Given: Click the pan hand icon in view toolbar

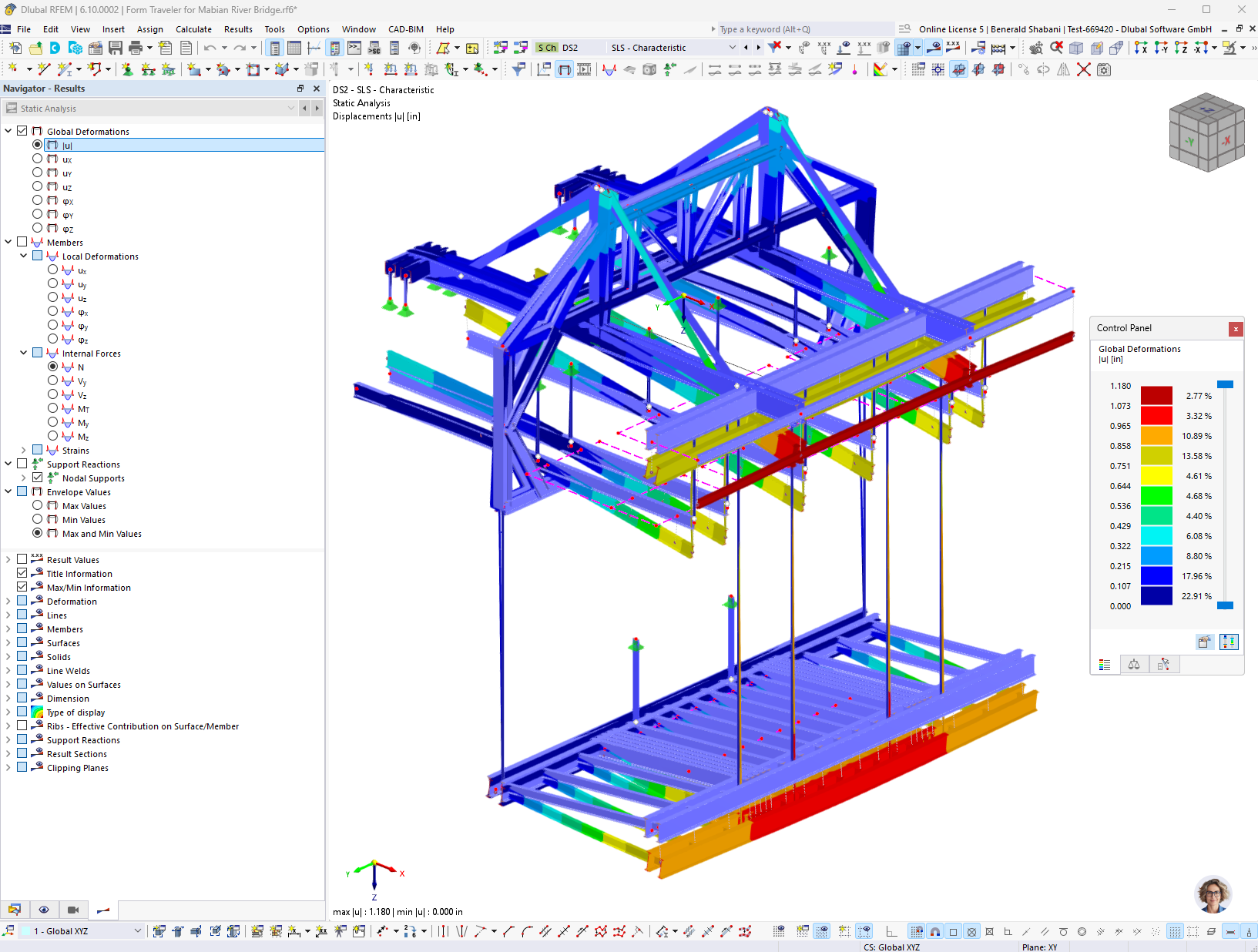Looking at the screenshot, I should (x=1037, y=48).
